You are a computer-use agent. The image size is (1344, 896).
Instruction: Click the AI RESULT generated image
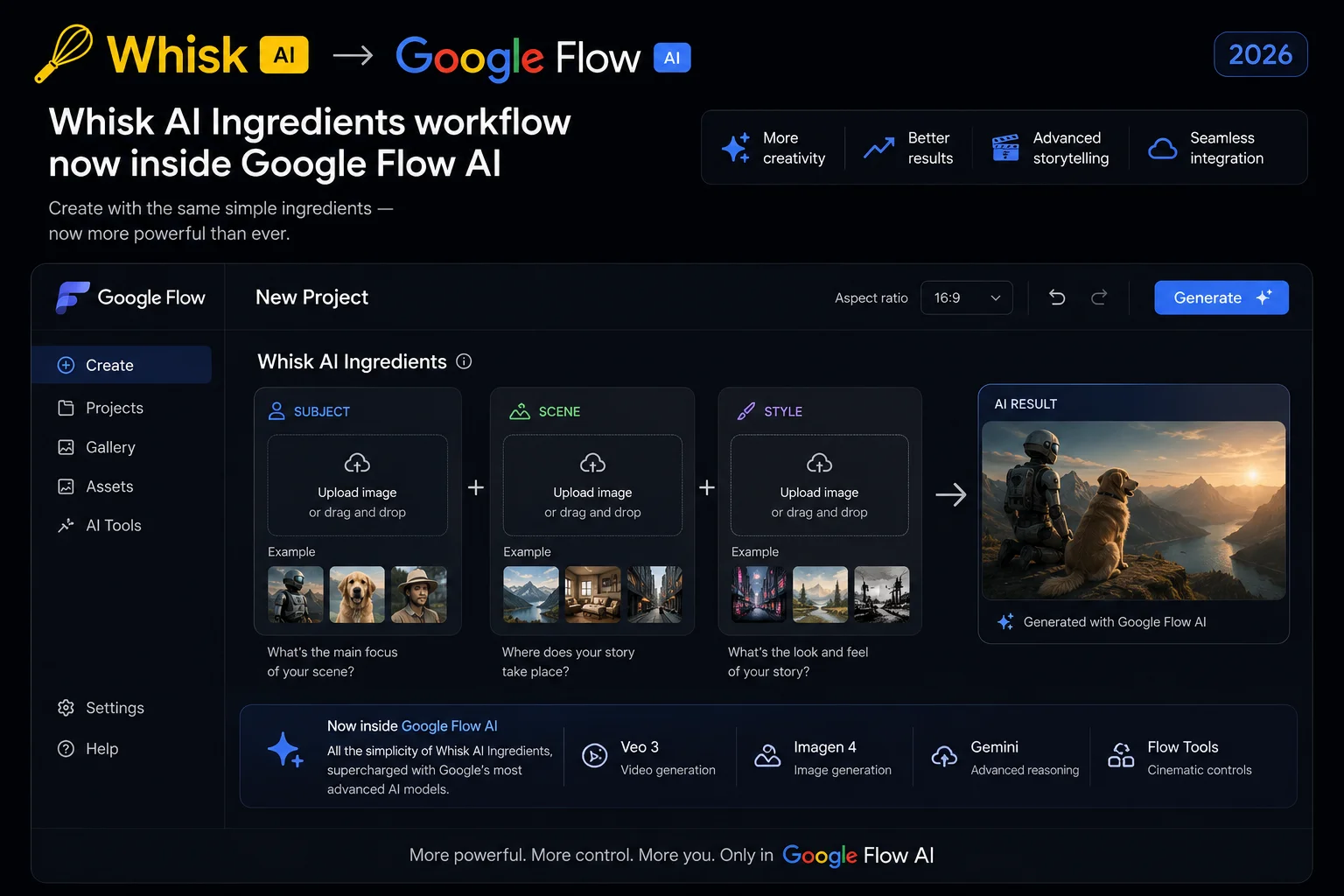(1134, 510)
